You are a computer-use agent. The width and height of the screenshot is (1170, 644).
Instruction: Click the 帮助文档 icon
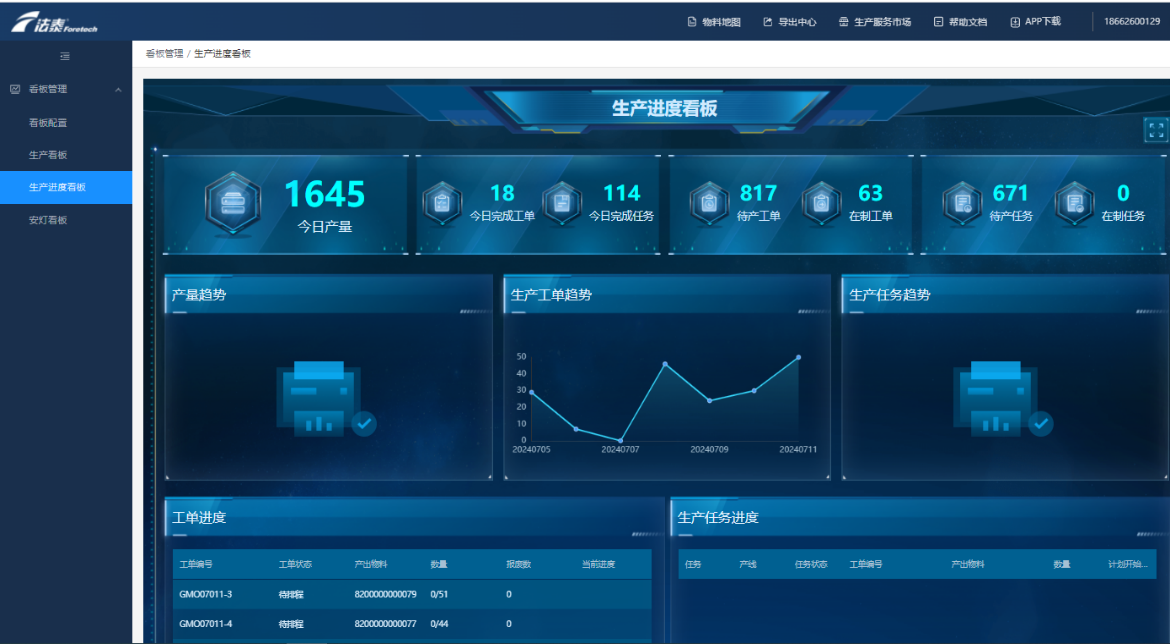[939, 22]
